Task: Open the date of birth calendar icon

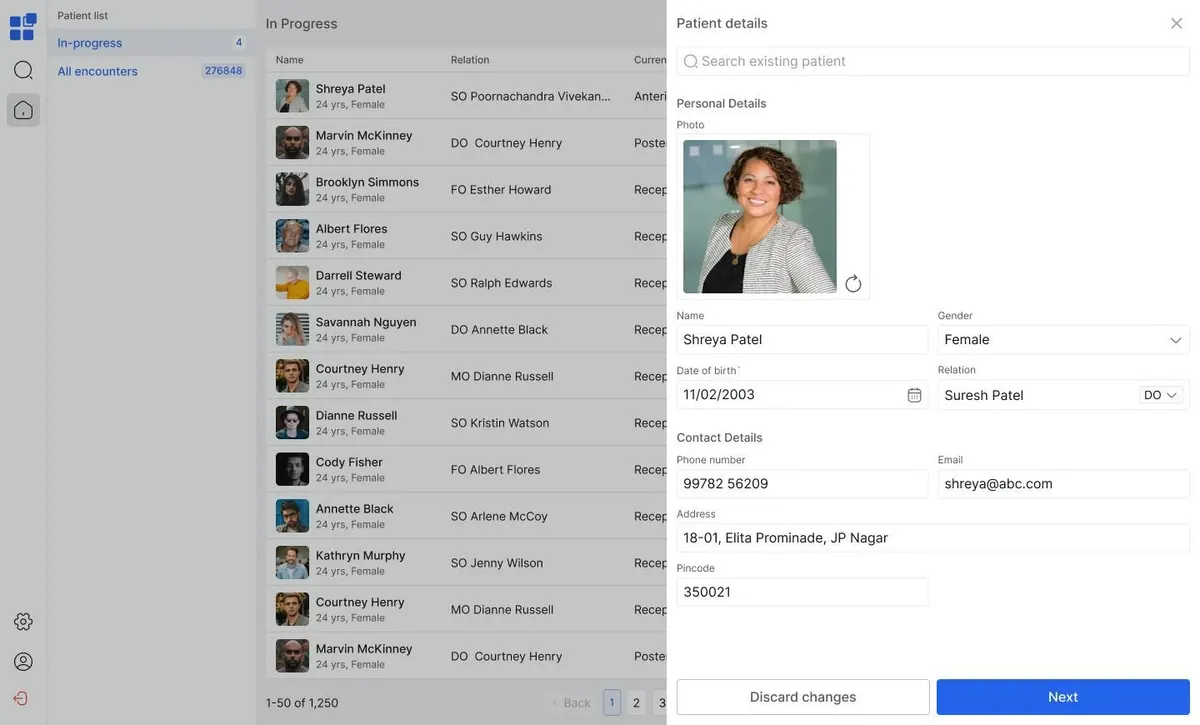Action: coord(914,395)
